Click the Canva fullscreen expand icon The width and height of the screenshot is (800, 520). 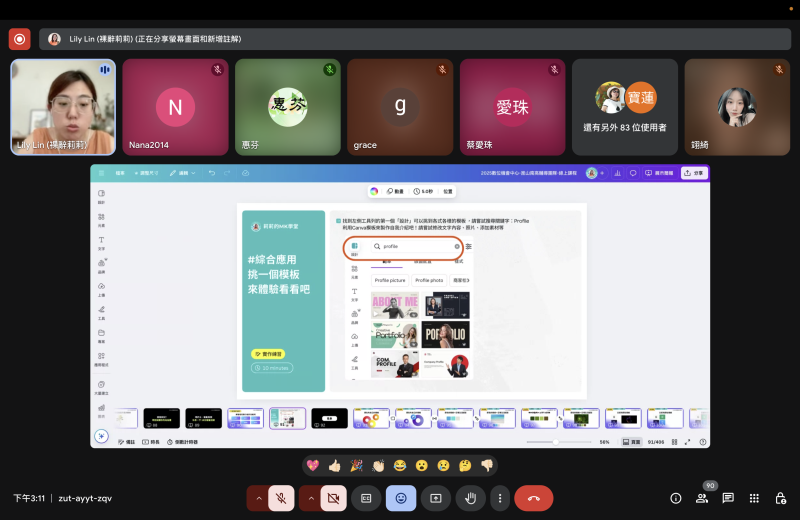(x=687, y=442)
